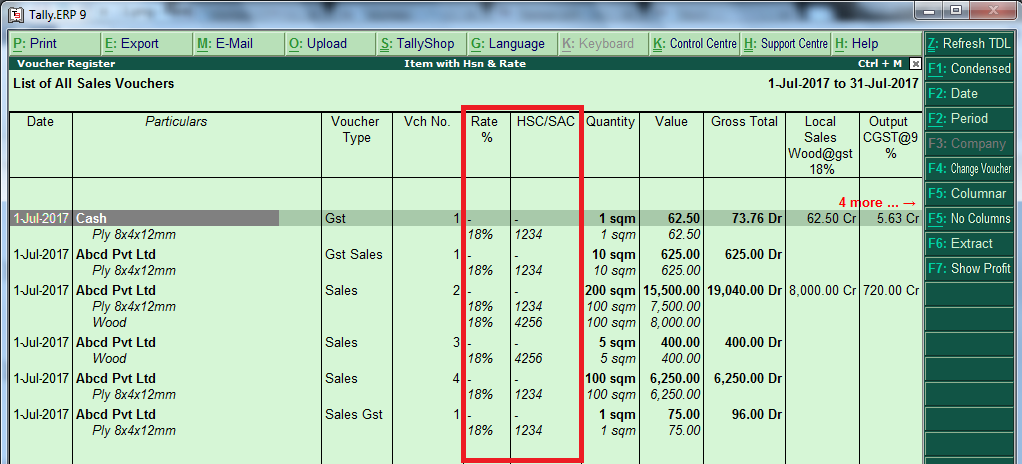The height and width of the screenshot is (464, 1022).
Task: Click the Output CGST@9% column header
Action: [x=890, y=138]
